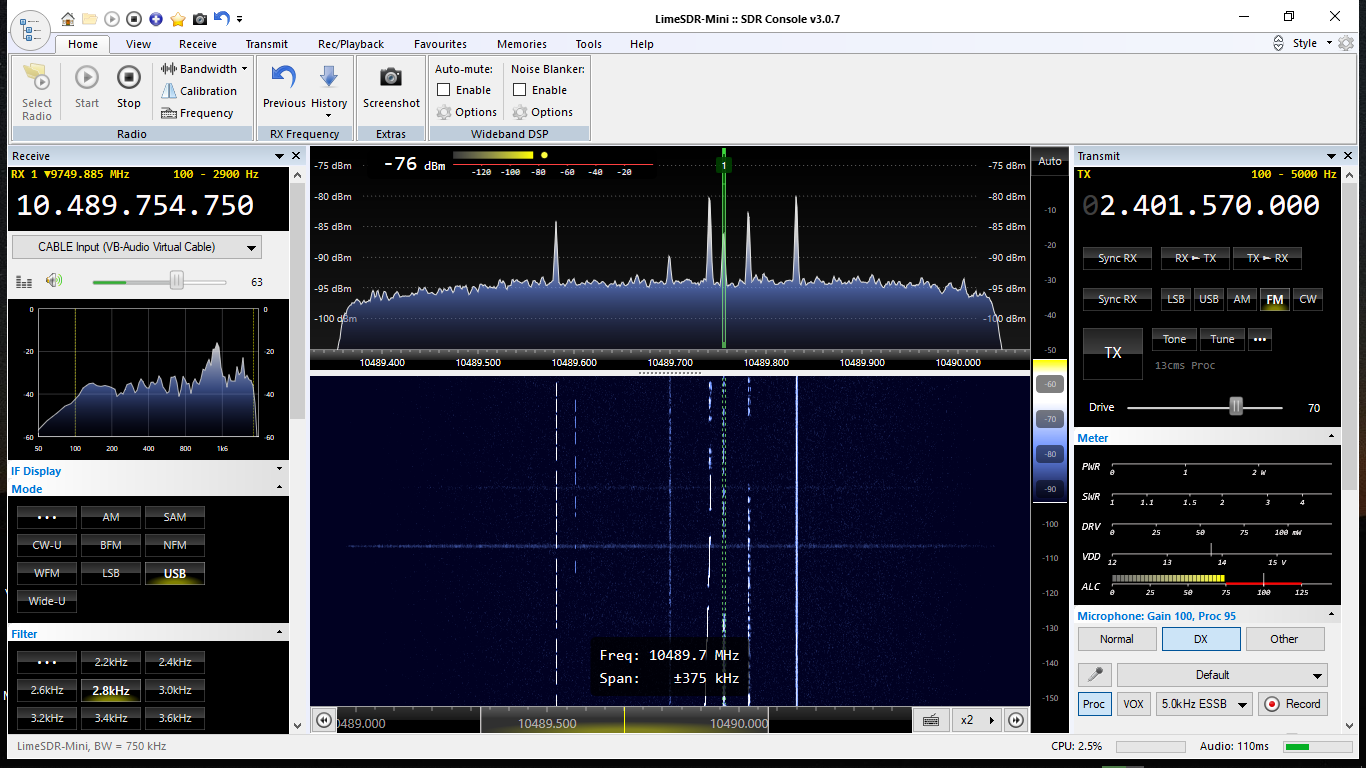Switch to the Transmit tab

[x=267, y=44]
